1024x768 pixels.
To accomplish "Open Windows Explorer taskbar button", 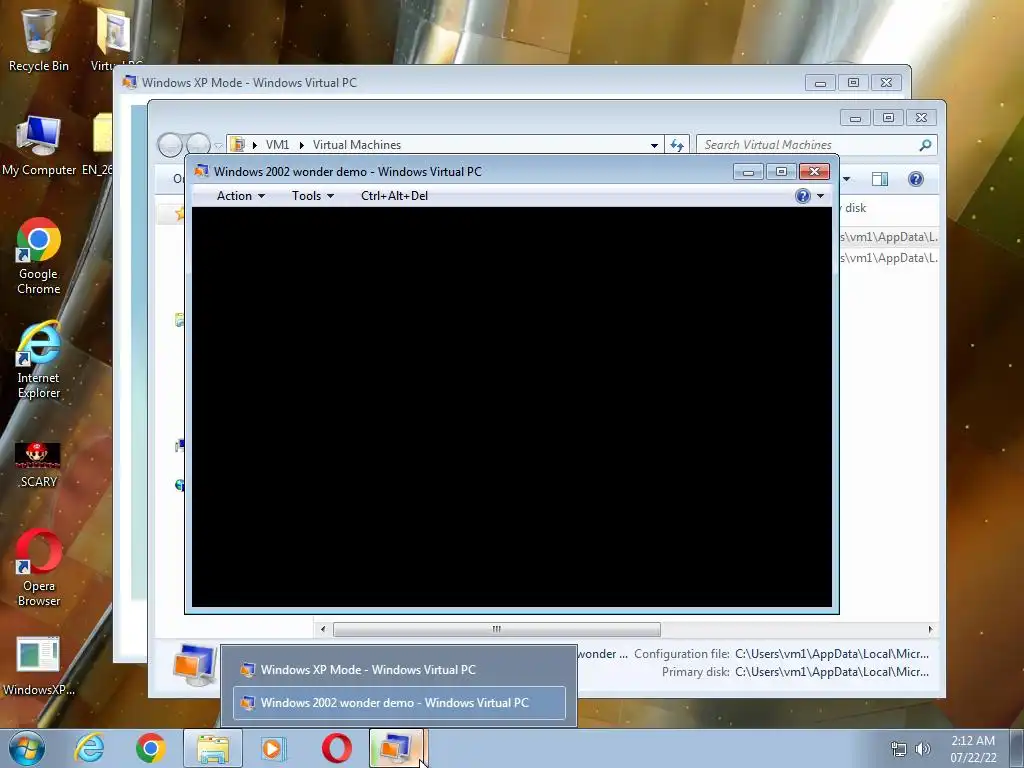I will [x=213, y=748].
